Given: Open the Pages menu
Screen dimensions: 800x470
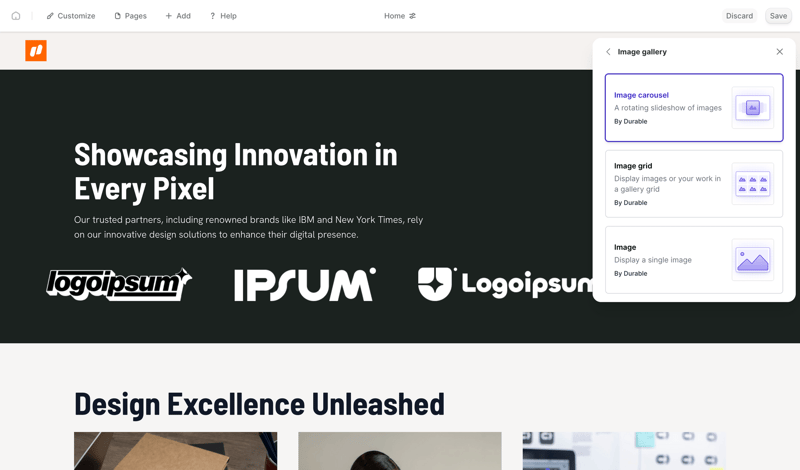Looking at the screenshot, I should [130, 16].
